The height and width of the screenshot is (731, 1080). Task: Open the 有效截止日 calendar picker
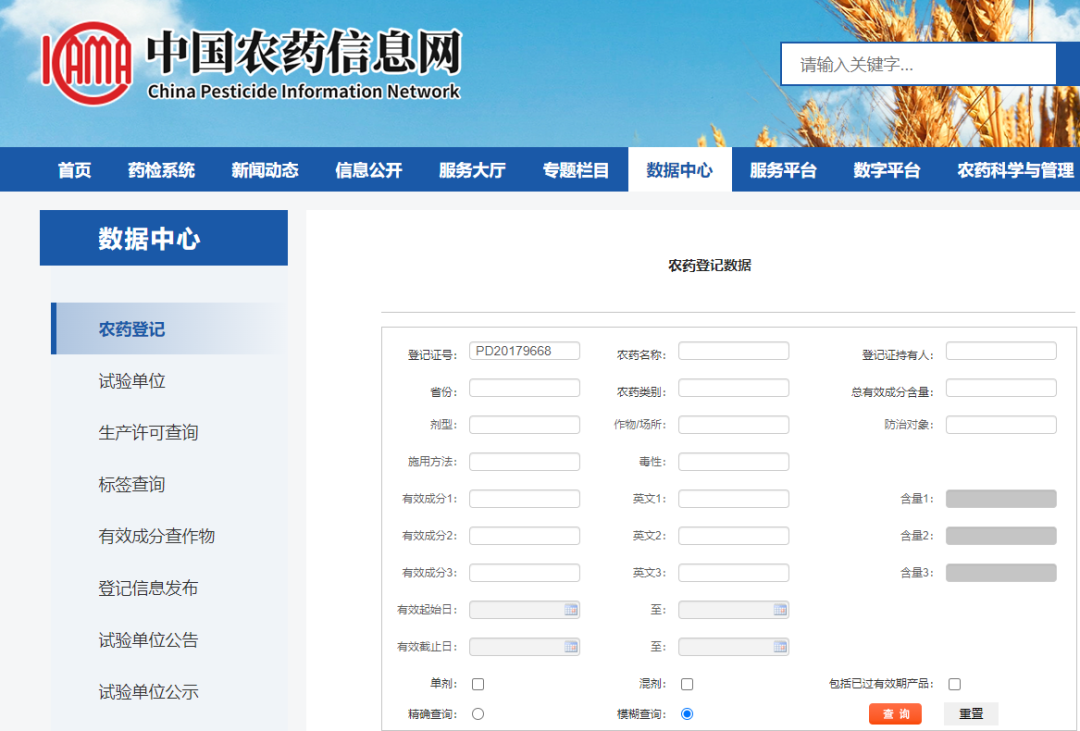tap(569, 646)
